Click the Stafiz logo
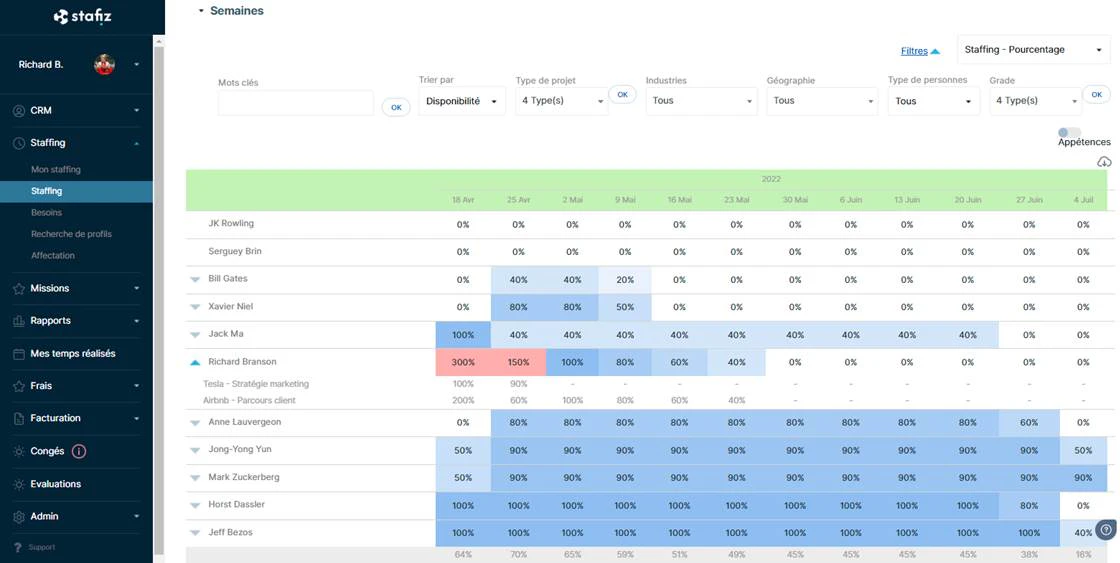Image resolution: width=1120 pixels, height=563 pixels. (82, 16)
